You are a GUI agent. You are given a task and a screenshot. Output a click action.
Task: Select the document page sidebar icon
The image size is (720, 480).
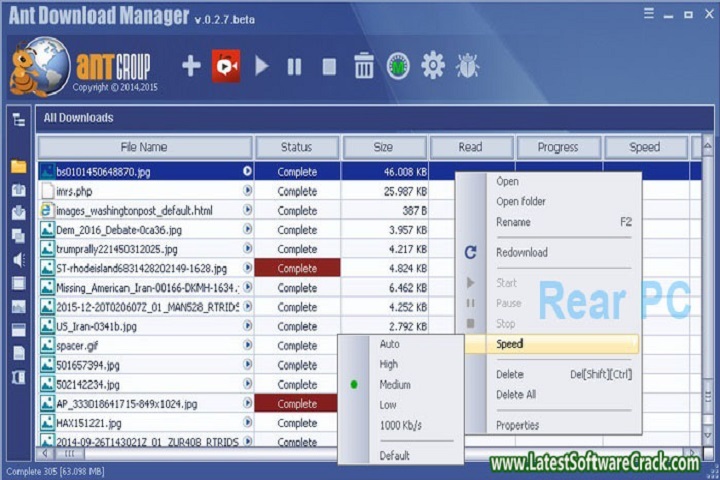19,353
